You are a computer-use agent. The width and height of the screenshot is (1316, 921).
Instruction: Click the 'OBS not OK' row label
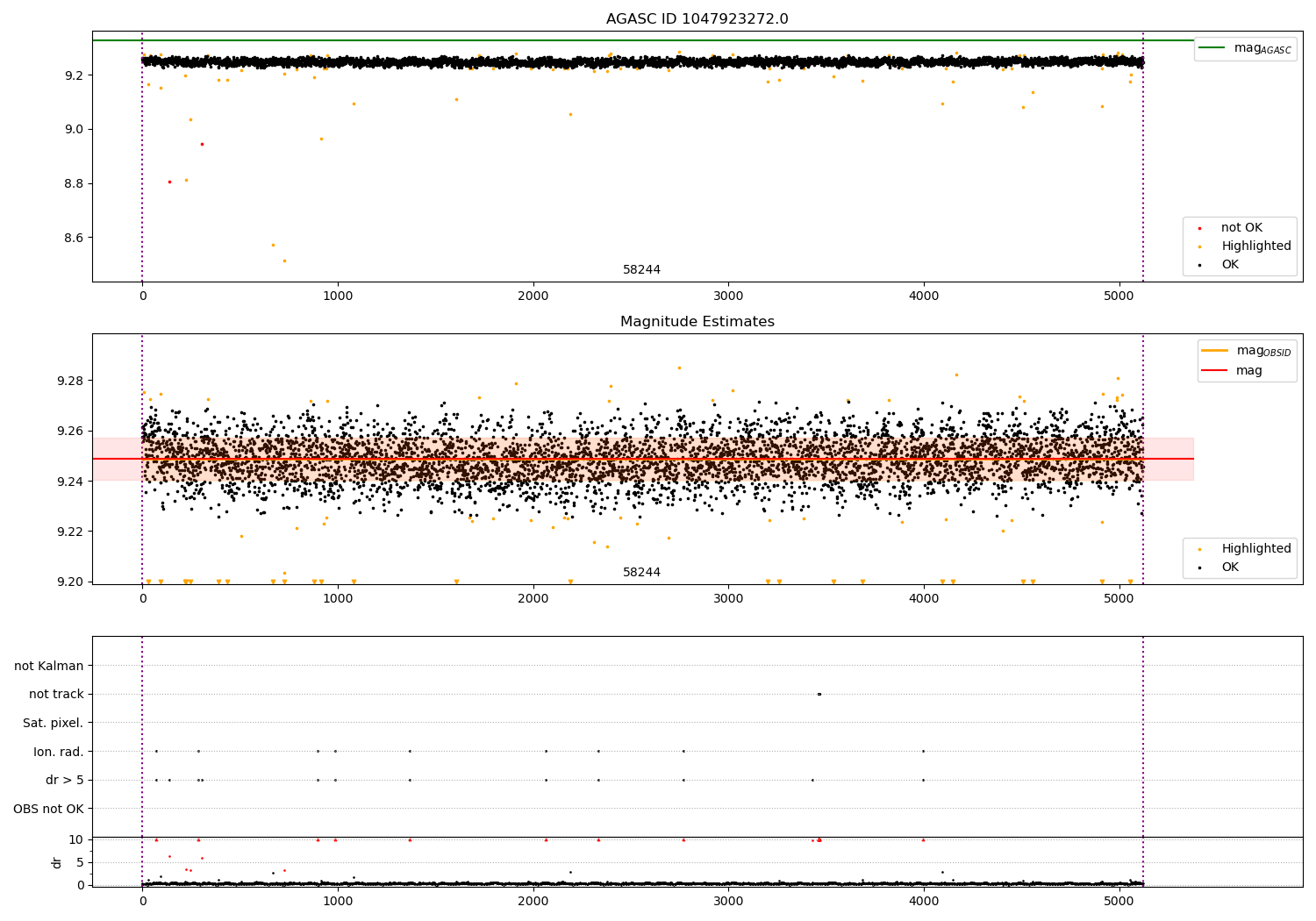point(48,809)
